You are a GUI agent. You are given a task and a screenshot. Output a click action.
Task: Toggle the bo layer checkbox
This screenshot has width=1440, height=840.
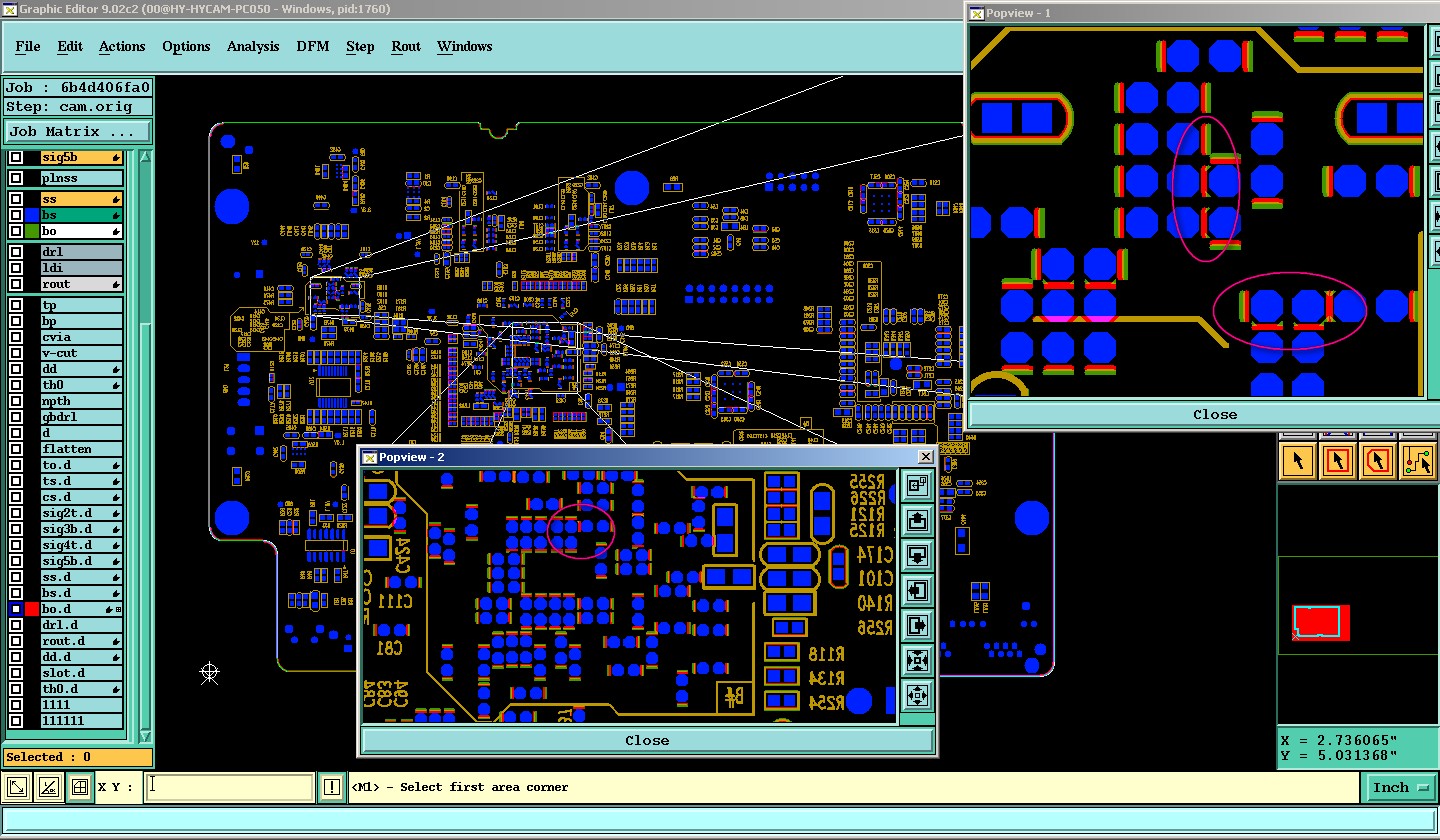tap(16, 231)
